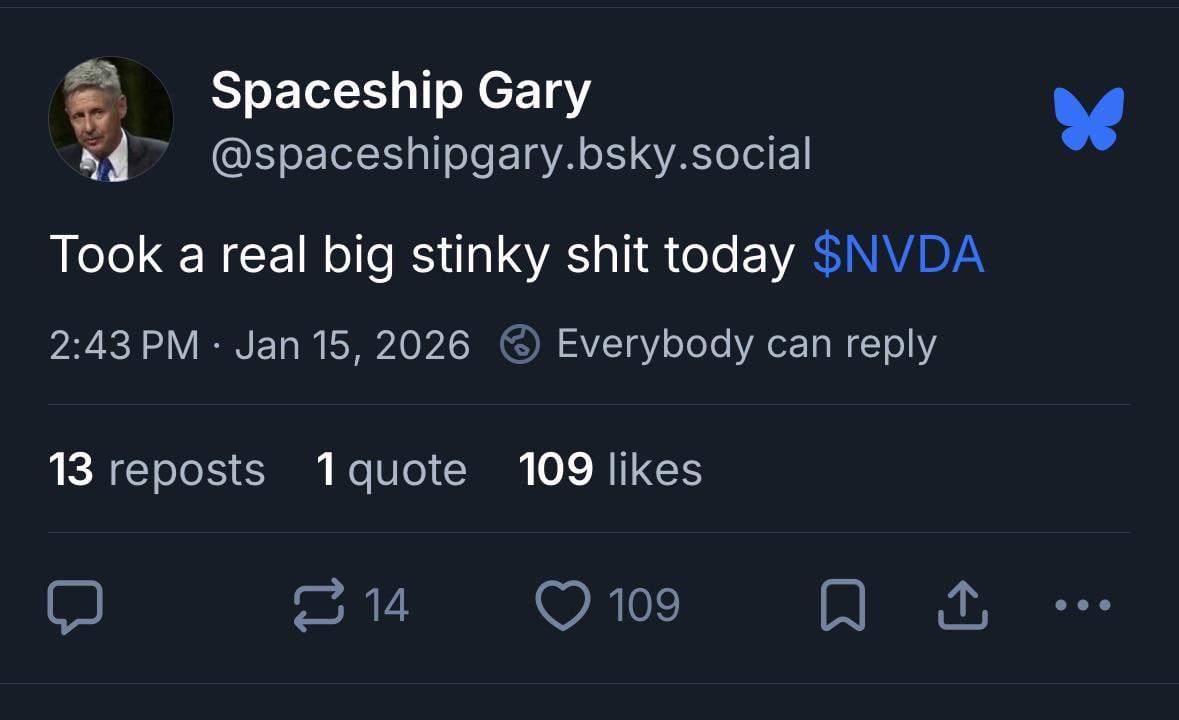The image size is (1179, 720).
Task: Click the Spaceship Gary display name
Action: [401, 93]
